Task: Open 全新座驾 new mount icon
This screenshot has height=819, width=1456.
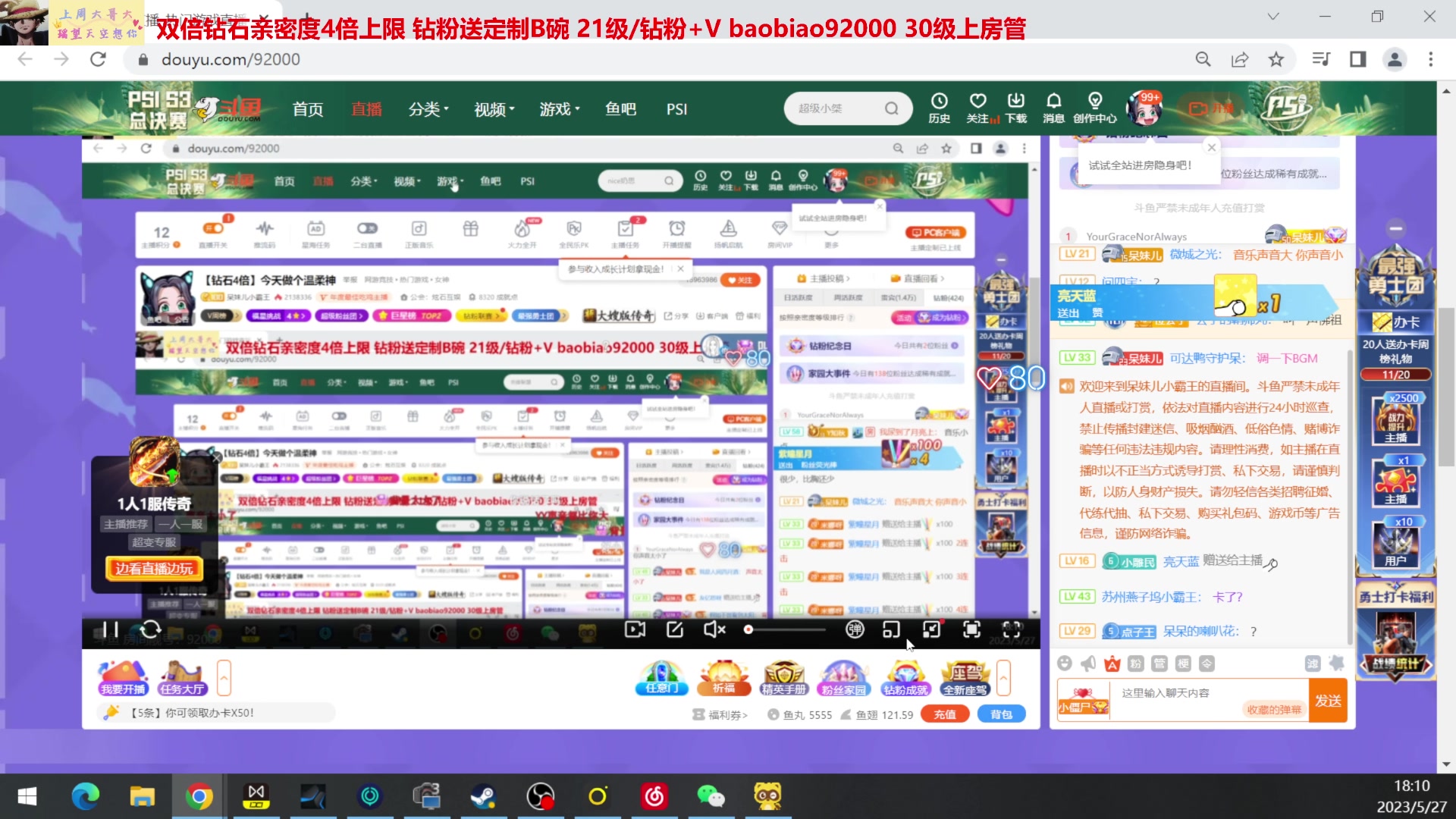Action: click(x=965, y=677)
